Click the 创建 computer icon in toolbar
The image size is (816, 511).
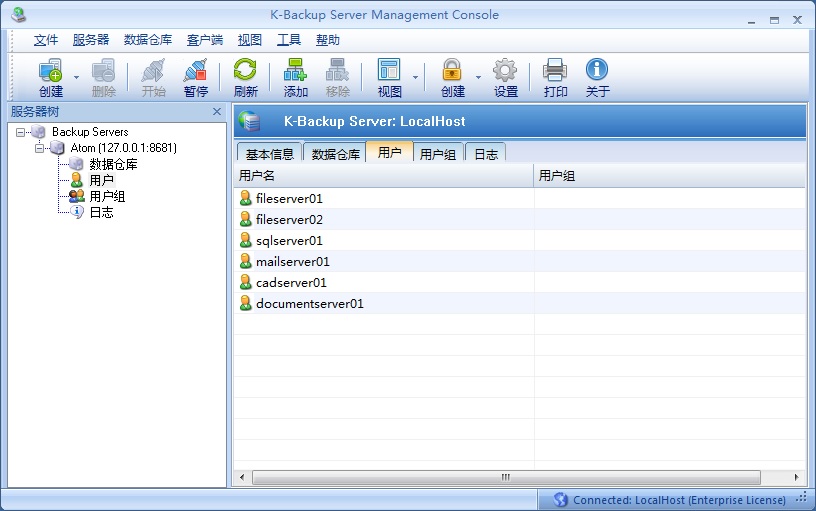pos(50,70)
